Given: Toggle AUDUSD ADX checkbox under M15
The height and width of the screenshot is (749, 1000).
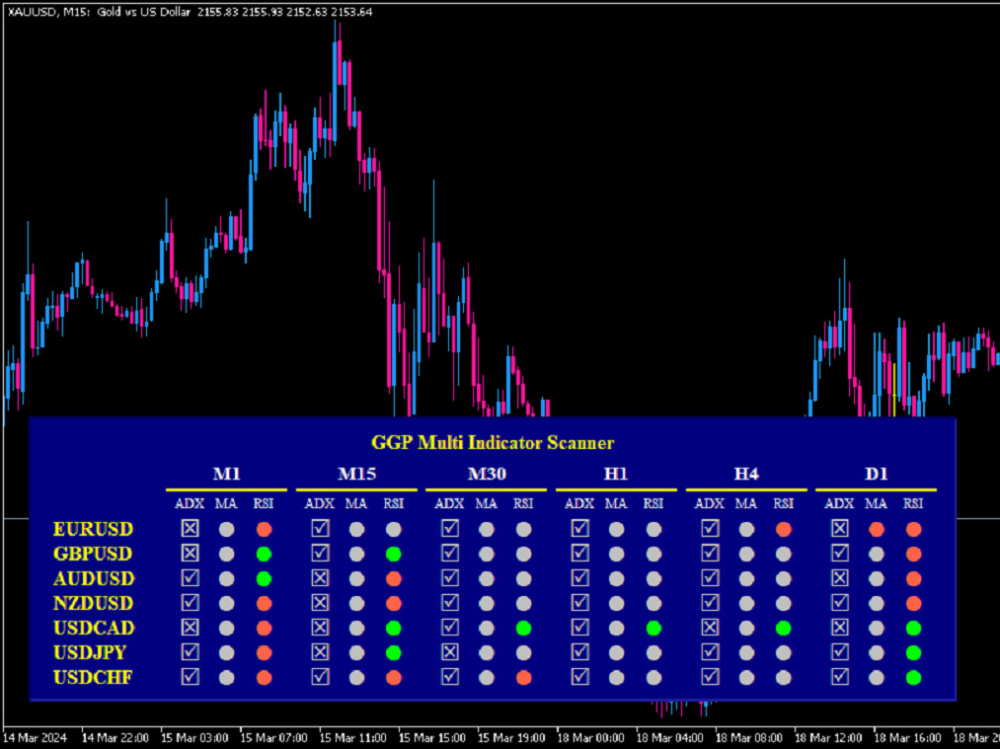Looking at the screenshot, I should point(320,578).
